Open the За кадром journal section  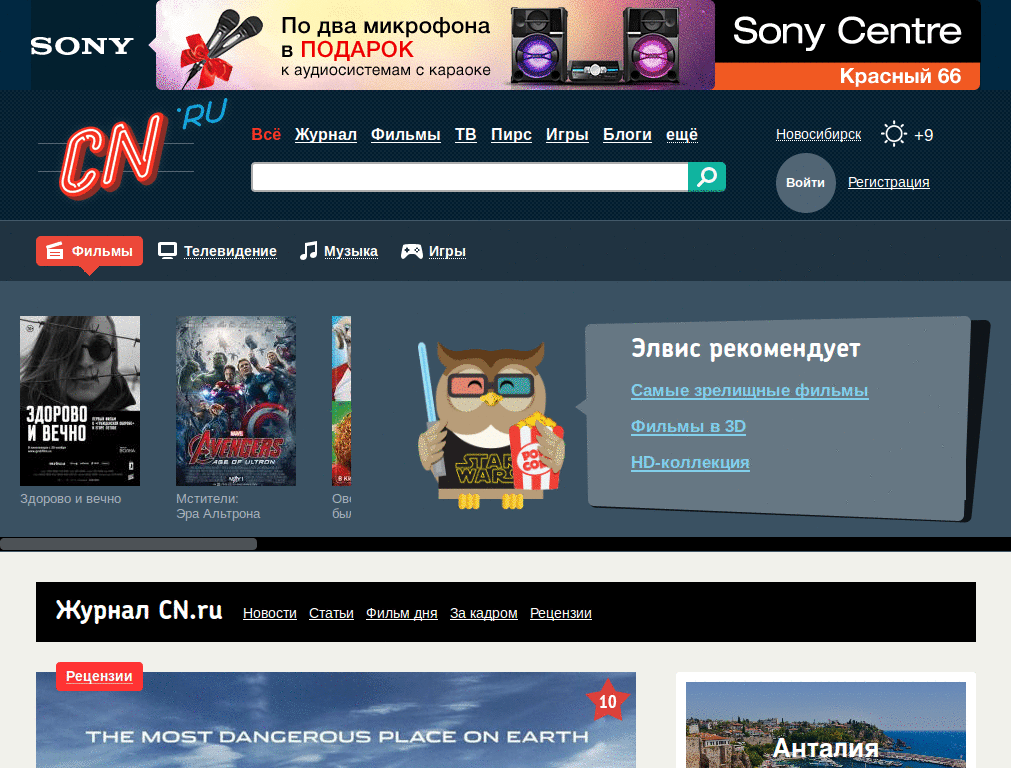(484, 613)
